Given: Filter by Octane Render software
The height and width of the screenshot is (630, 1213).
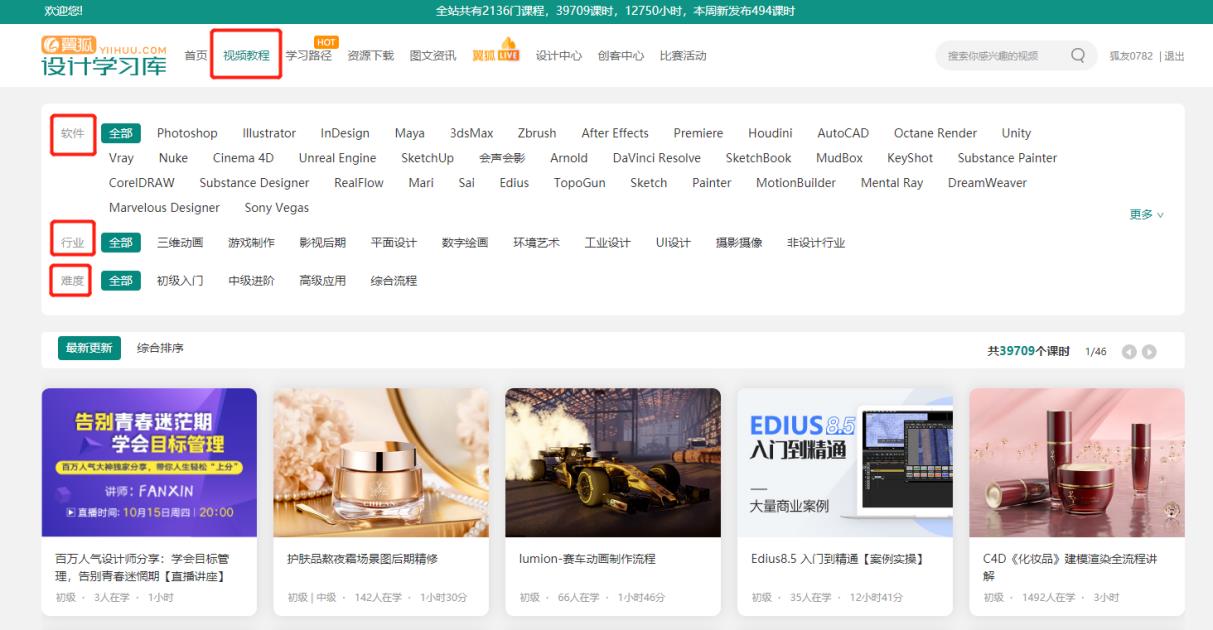Looking at the screenshot, I should click(x=936, y=133).
